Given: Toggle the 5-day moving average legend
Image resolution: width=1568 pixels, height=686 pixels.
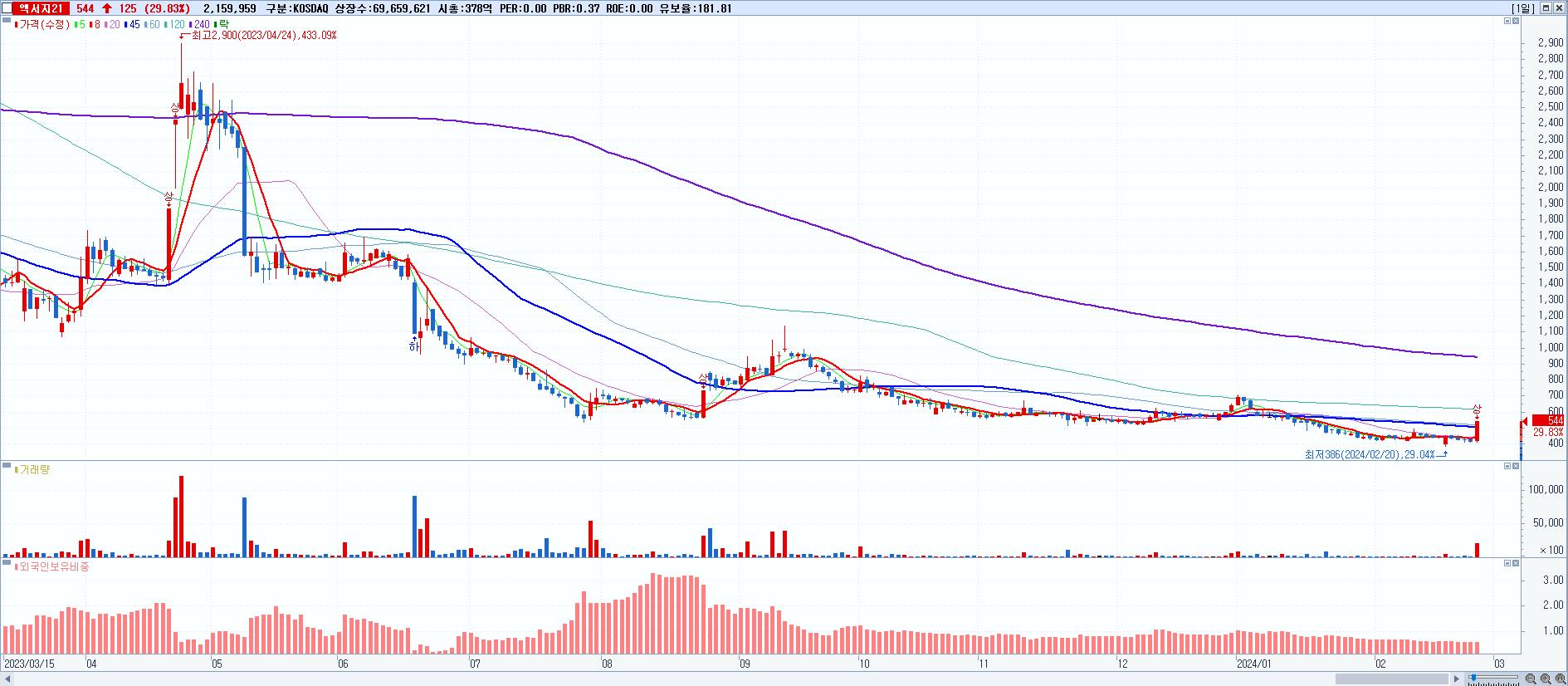Looking at the screenshot, I should coord(80,25).
